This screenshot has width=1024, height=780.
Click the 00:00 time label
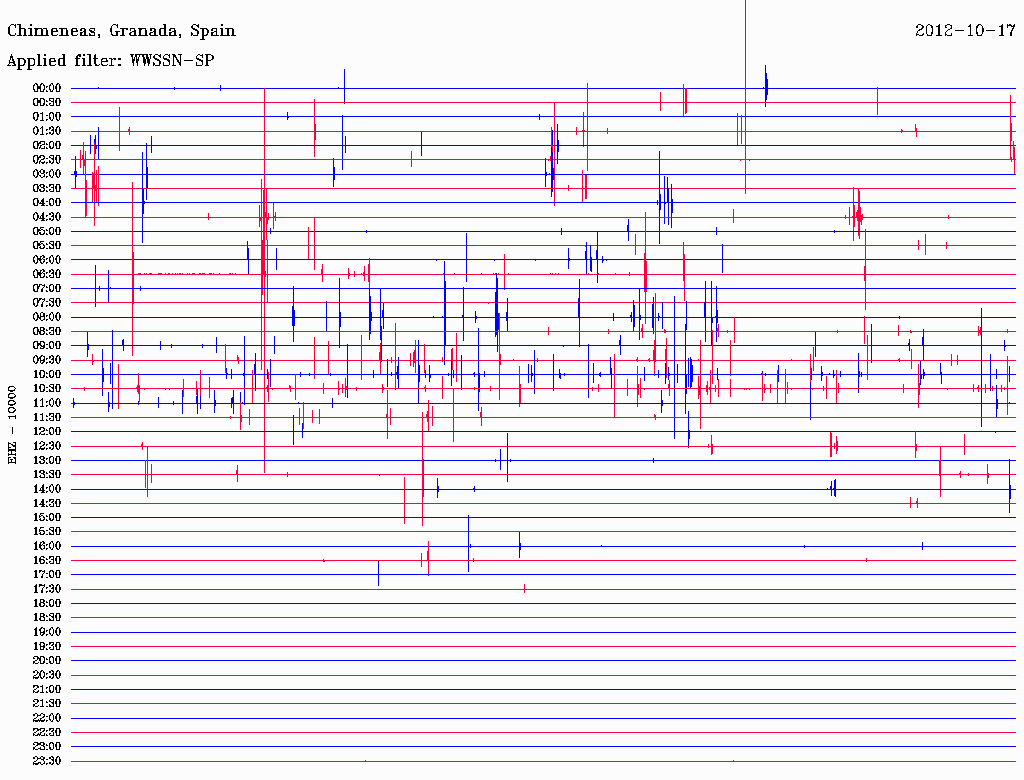click(47, 88)
